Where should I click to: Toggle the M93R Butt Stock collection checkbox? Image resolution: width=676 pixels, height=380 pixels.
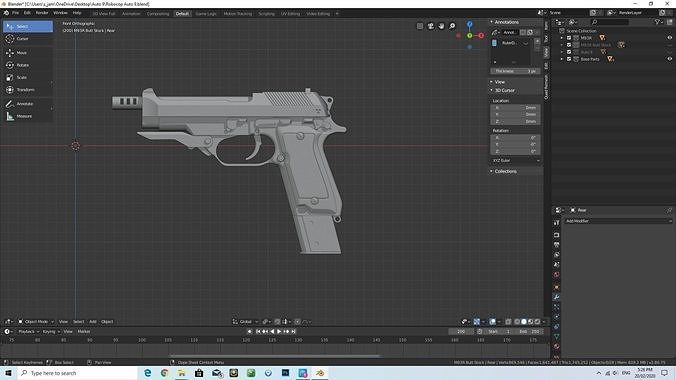point(569,45)
